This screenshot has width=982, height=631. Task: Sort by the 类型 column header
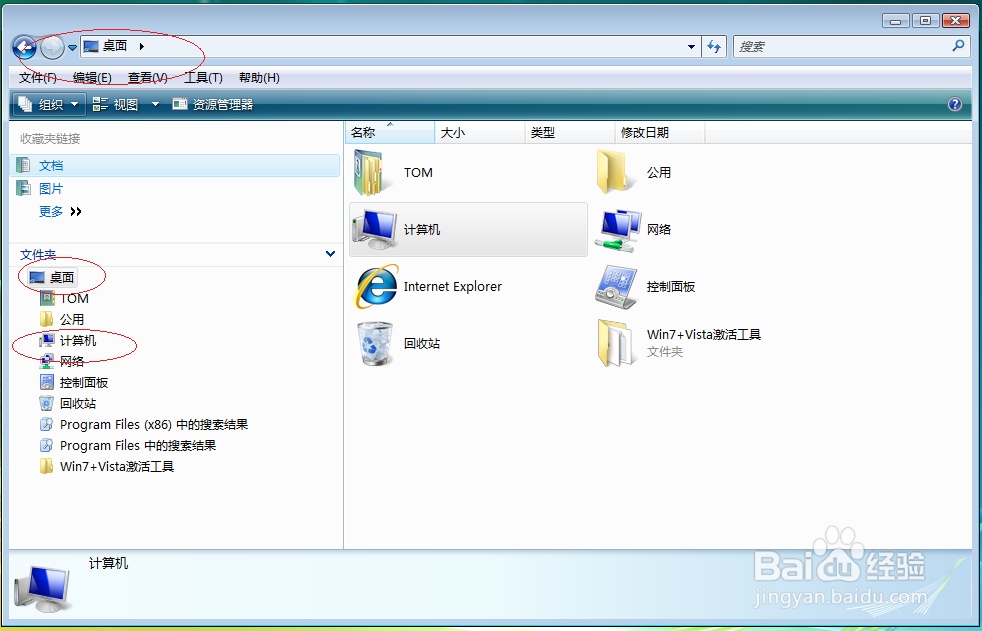click(x=570, y=133)
